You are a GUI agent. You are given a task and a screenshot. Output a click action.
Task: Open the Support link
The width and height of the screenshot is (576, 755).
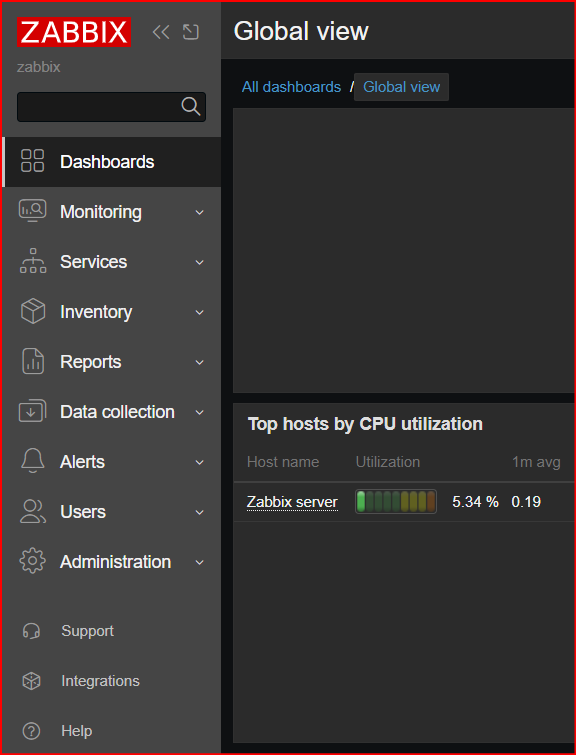(x=88, y=631)
